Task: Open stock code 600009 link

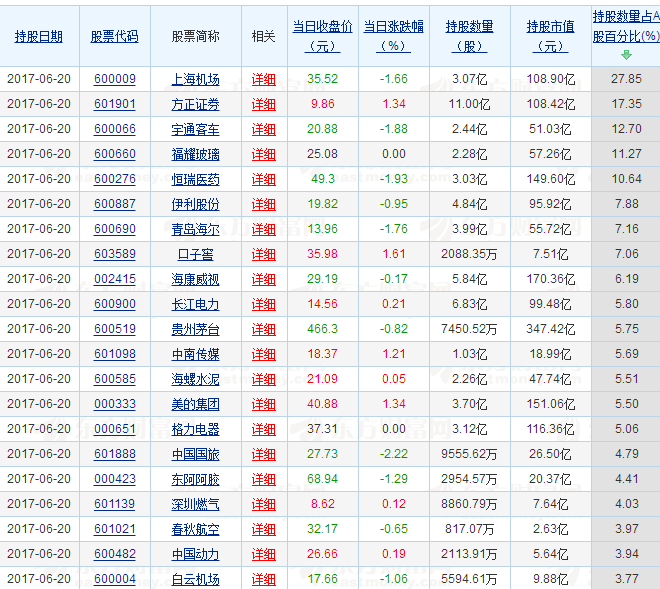Action: pos(114,79)
